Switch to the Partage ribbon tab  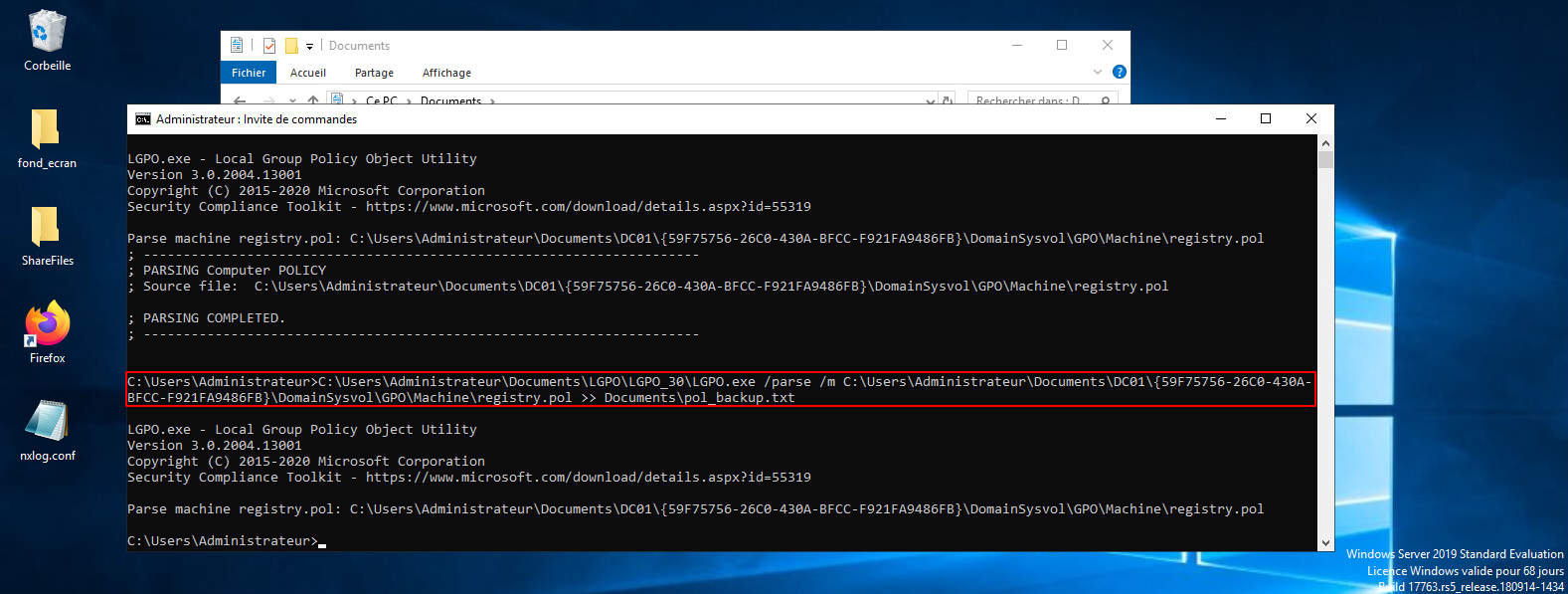[x=374, y=73]
